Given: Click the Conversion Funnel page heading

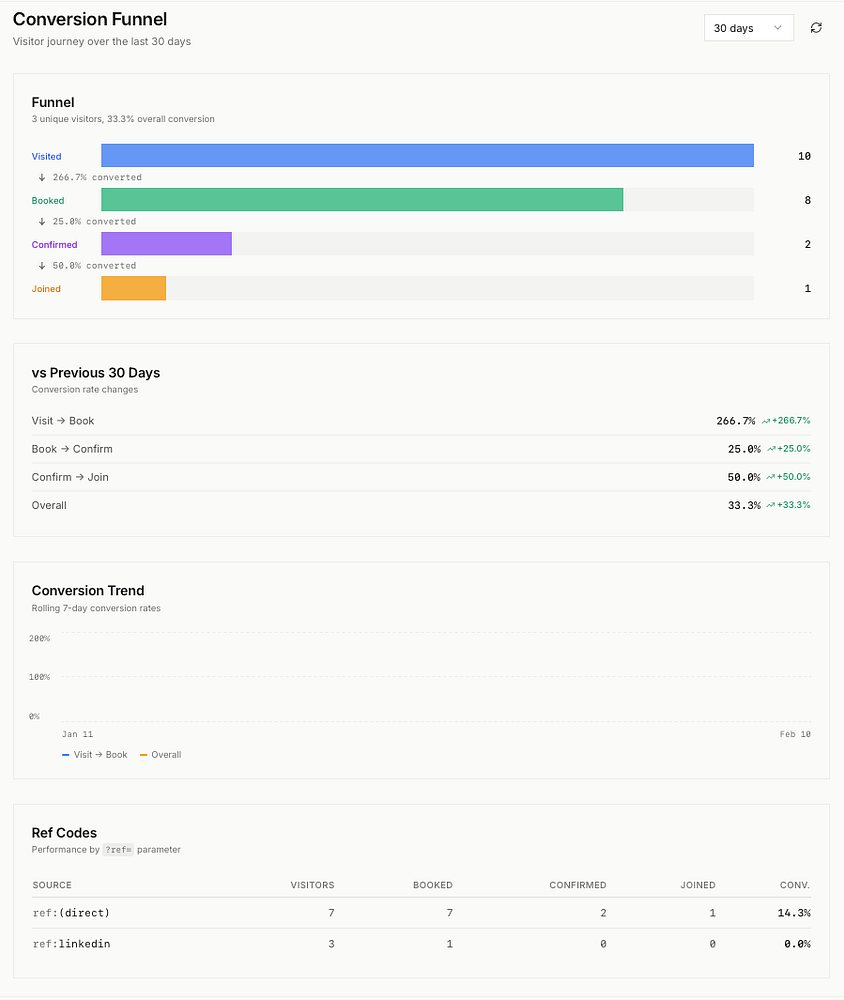Looking at the screenshot, I should pos(90,19).
